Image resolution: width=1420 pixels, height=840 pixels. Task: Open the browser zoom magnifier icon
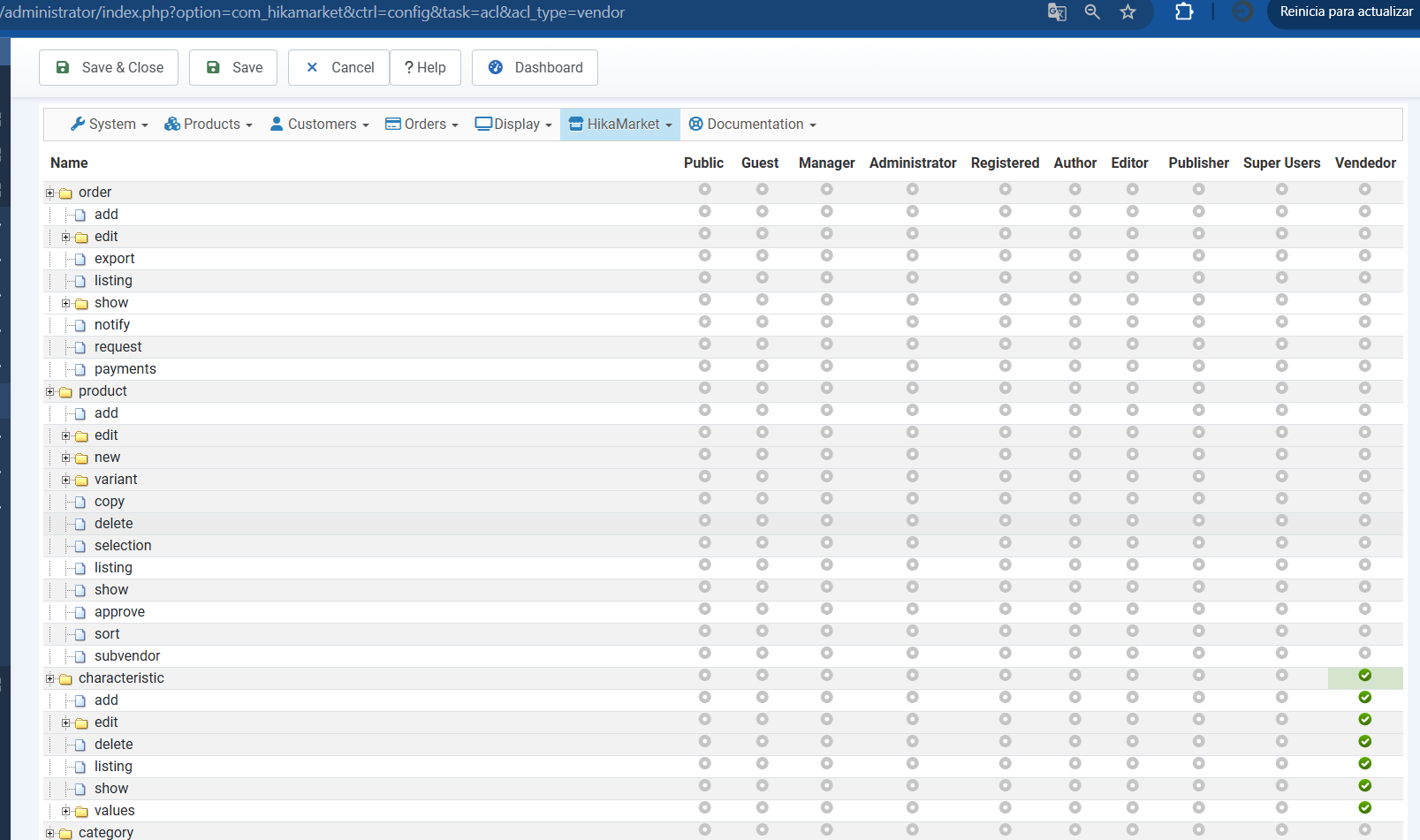[1092, 12]
